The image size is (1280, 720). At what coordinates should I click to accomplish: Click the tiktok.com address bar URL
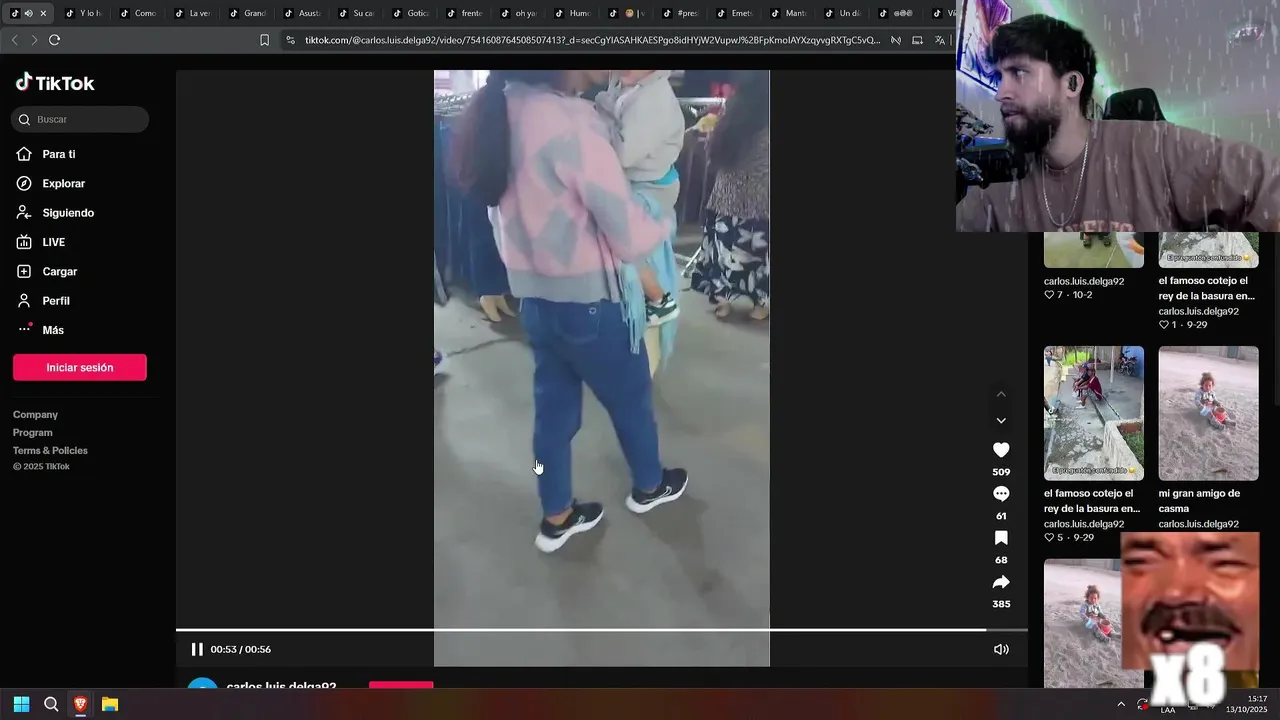(x=592, y=40)
